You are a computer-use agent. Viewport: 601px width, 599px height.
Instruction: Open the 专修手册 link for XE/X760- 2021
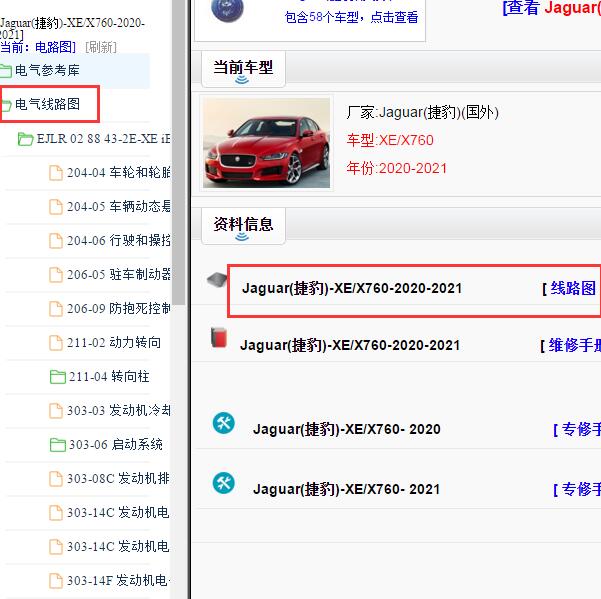(x=581, y=489)
